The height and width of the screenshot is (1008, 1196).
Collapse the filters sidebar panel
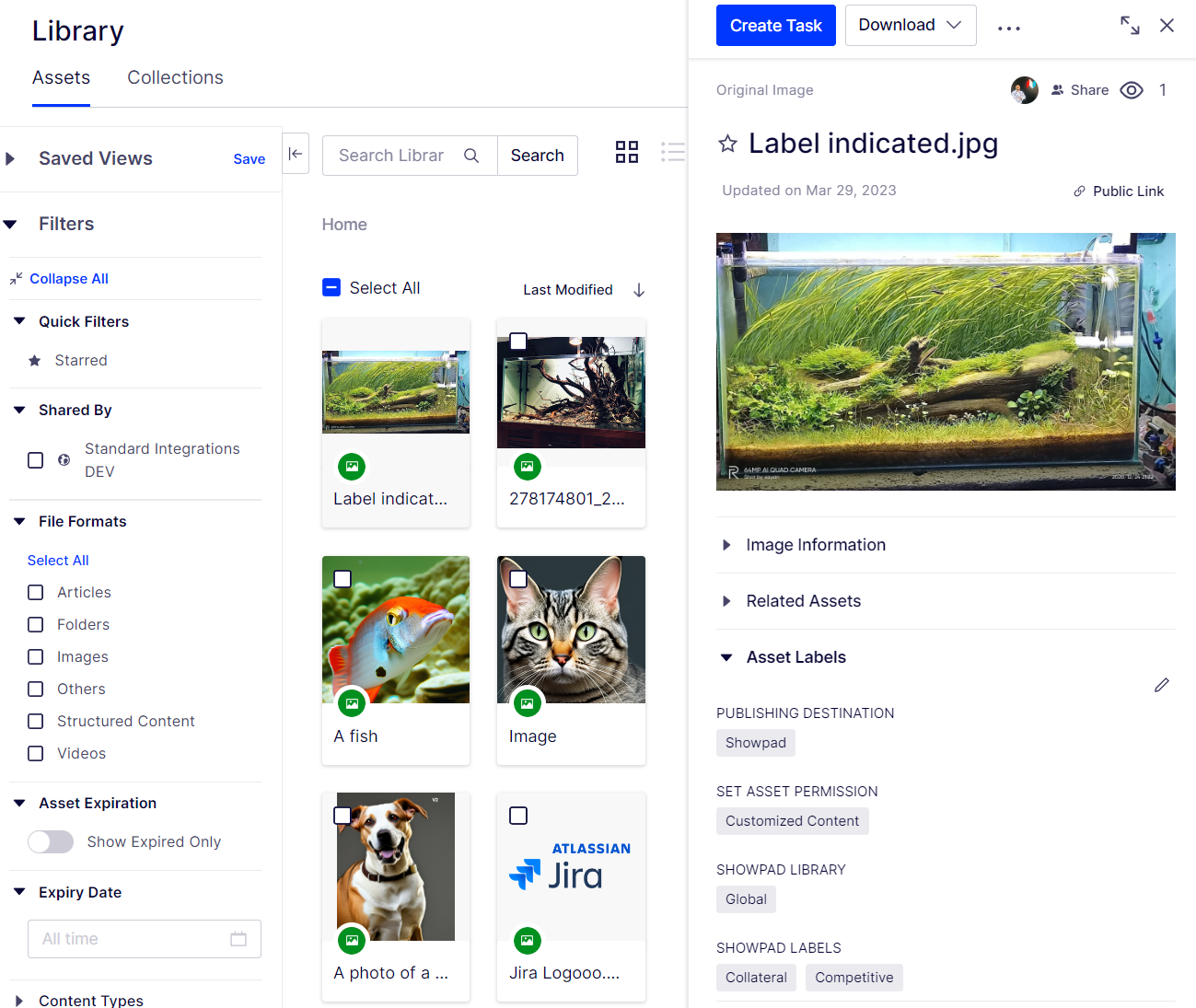point(296,154)
